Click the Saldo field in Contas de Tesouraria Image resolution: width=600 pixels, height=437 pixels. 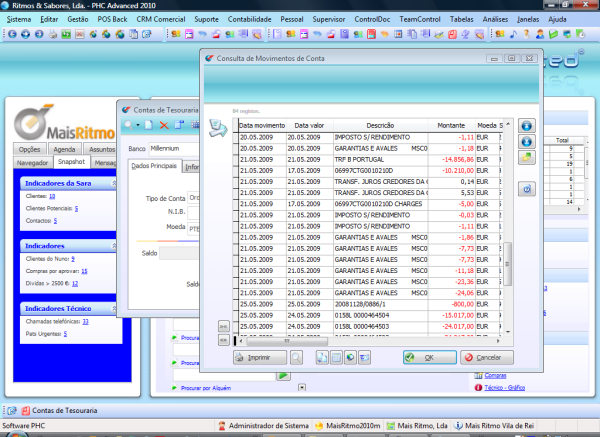(179, 253)
